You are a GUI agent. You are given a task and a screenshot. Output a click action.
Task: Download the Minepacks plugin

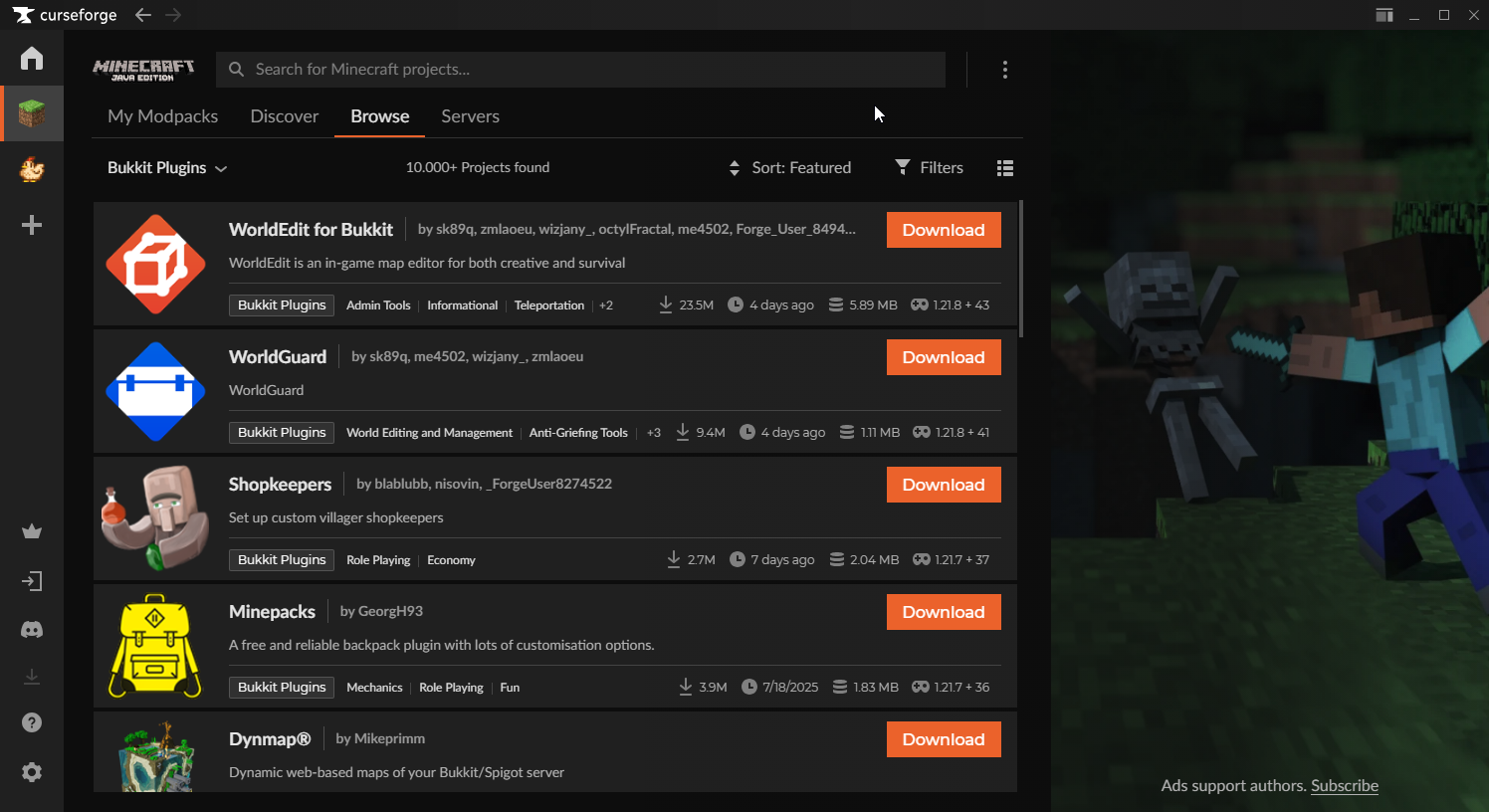(x=944, y=612)
